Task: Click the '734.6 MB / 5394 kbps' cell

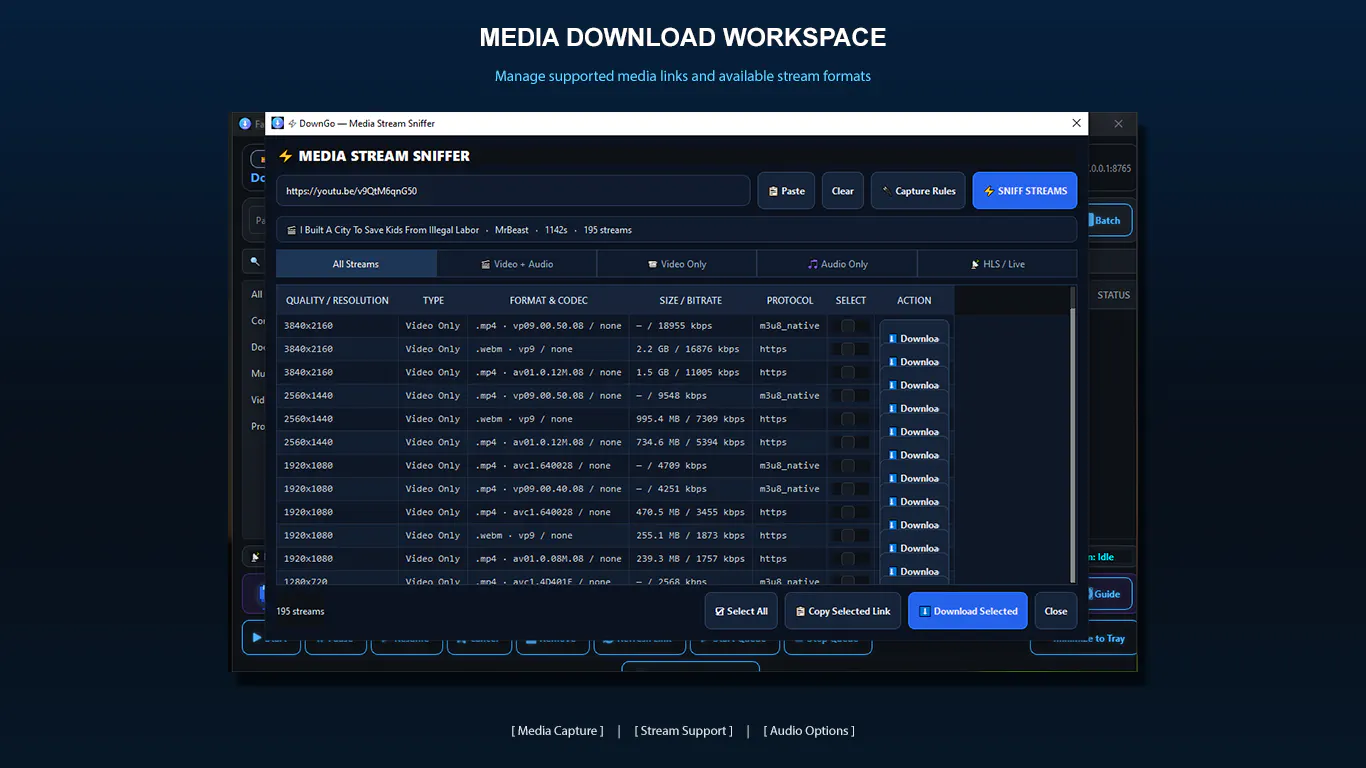Action: [x=690, y=442]
